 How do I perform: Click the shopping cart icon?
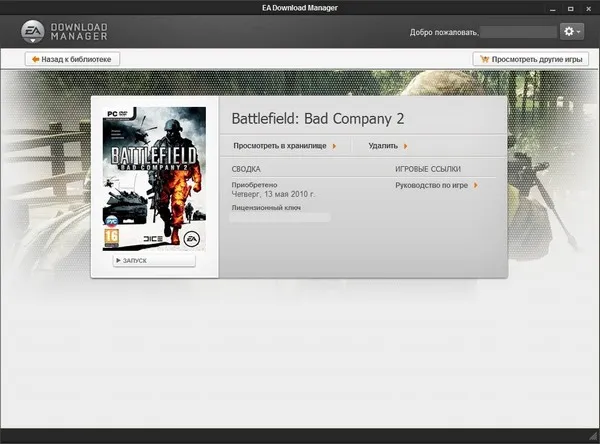[x=485, y=59]
